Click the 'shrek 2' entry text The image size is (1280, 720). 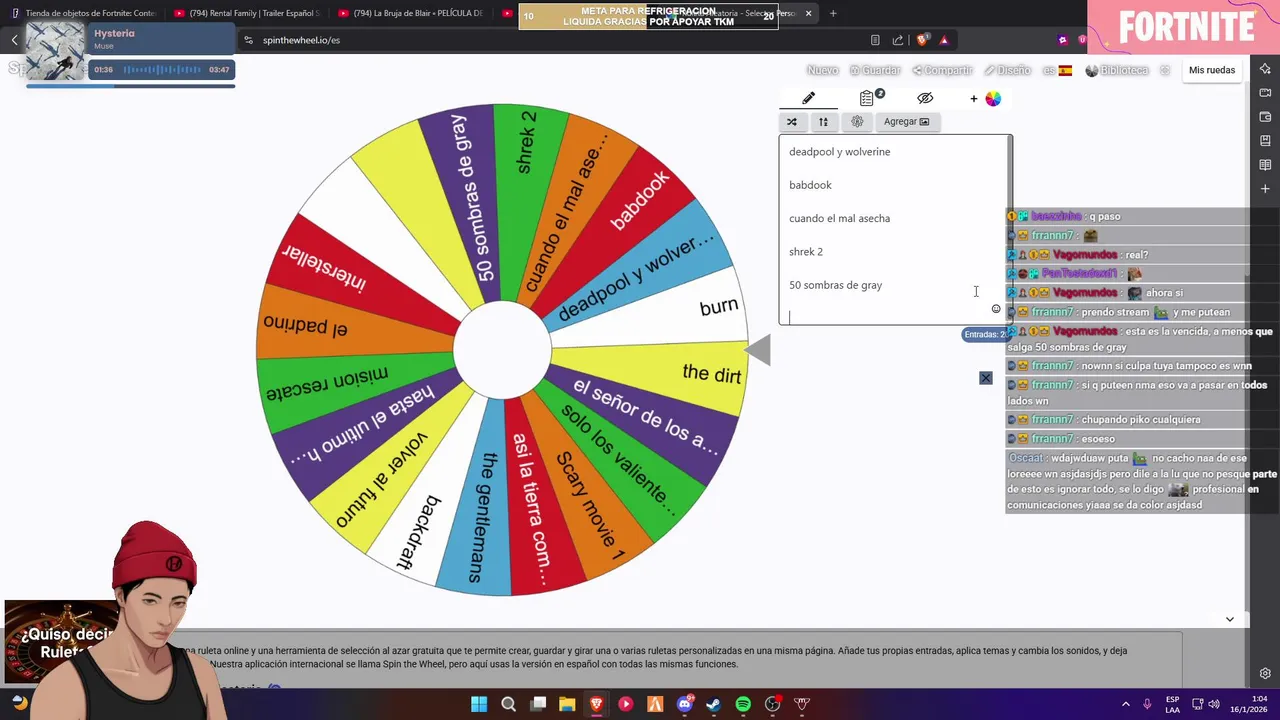(806, 252)
